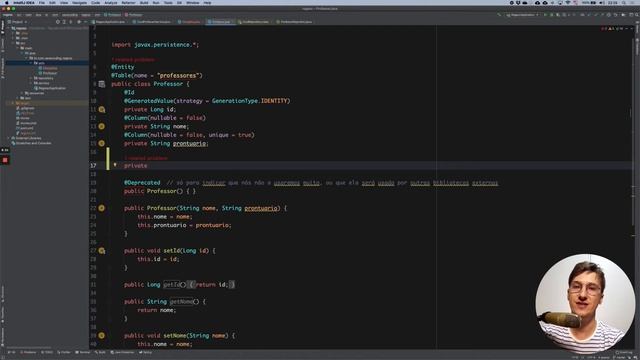Viewport: 640px width, 360px height.
Task: Click the @Entity annotation
Action: 122,67
